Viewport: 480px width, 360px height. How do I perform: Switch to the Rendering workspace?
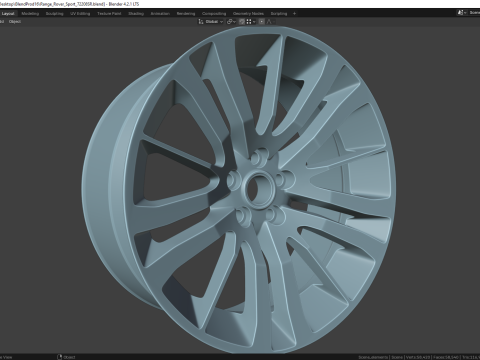(186, 14)
